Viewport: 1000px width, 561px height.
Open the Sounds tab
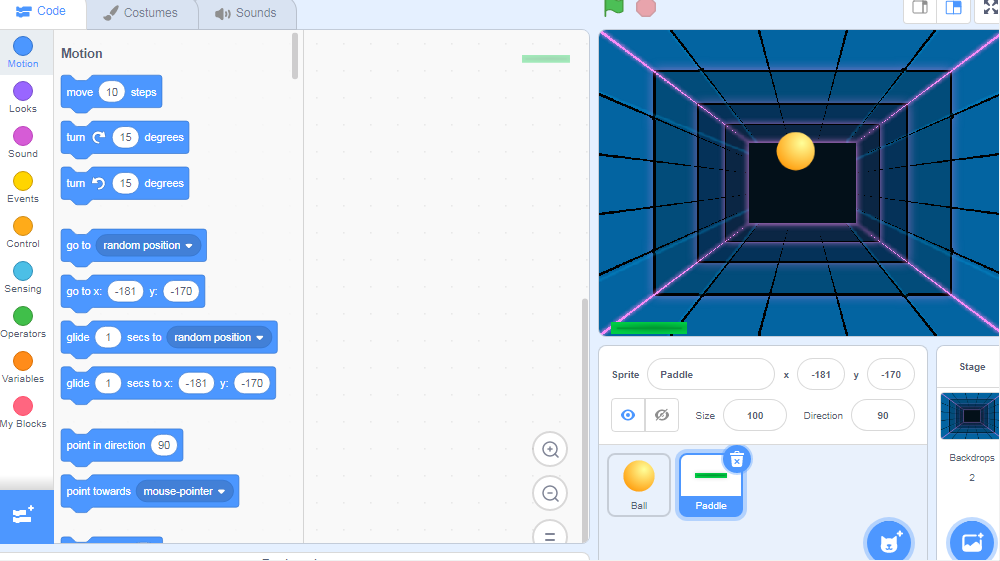(x=246, y=13)
